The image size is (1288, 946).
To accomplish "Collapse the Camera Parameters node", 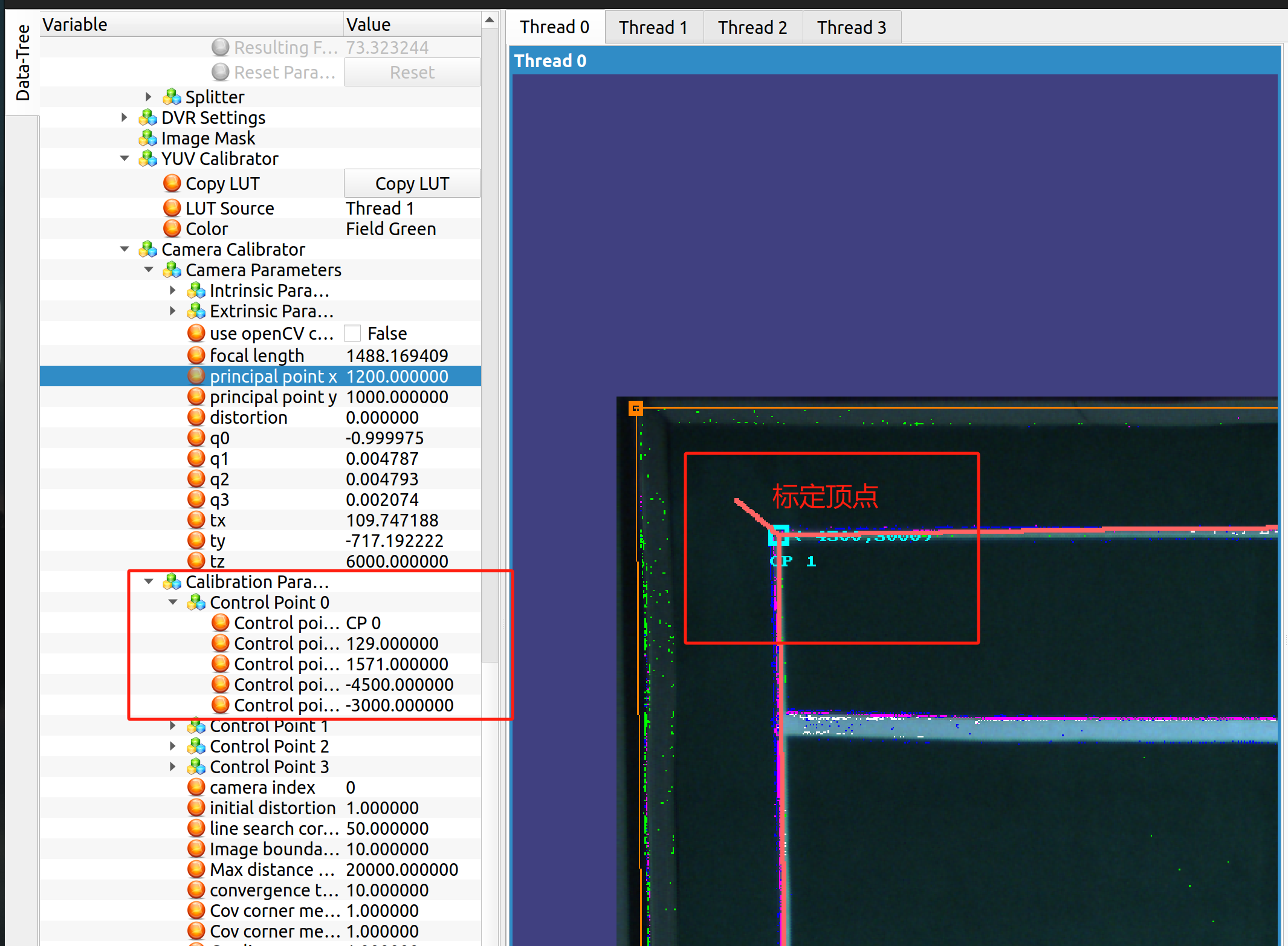I will (x=149, y=270).
